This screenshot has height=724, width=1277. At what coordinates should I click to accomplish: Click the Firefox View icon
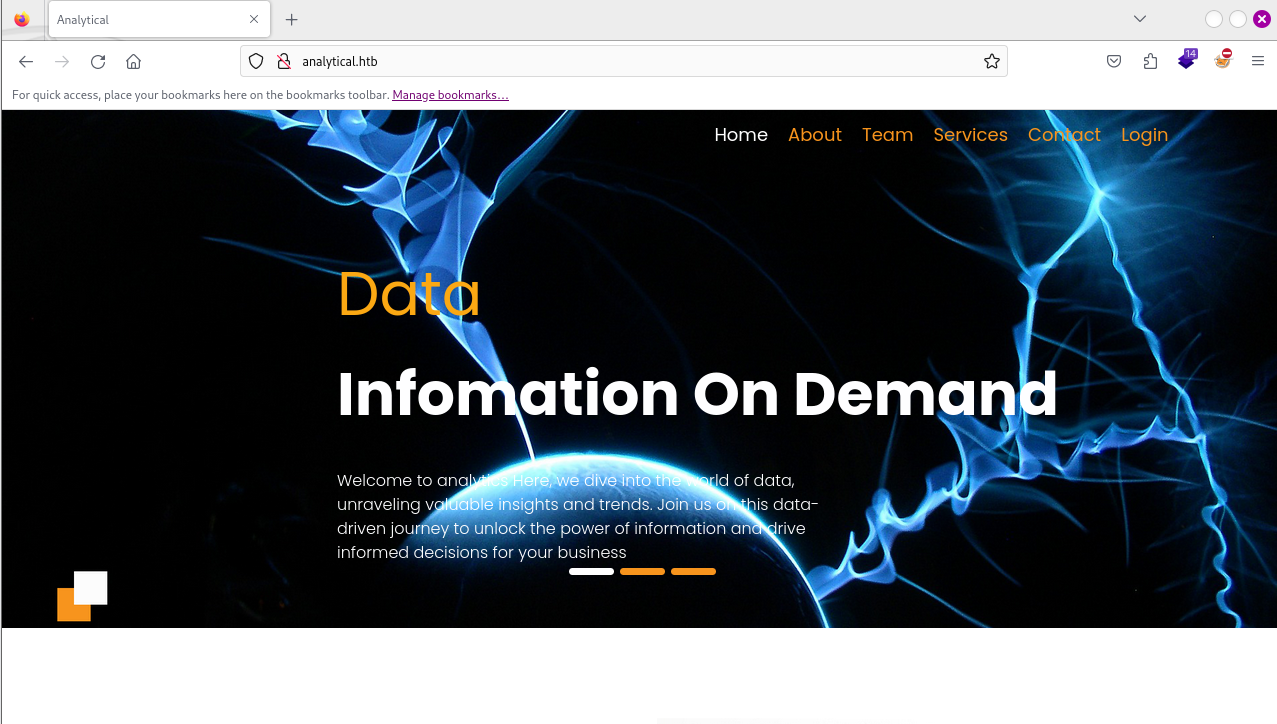click(x=22, y=19)
